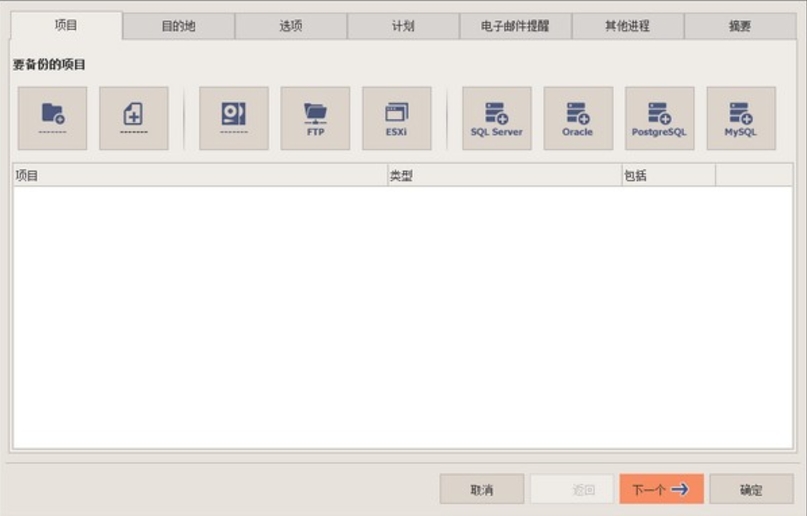Confirm with the 确定 button
This screenshot has width=807, height=516.
click(x=751, y=489)
